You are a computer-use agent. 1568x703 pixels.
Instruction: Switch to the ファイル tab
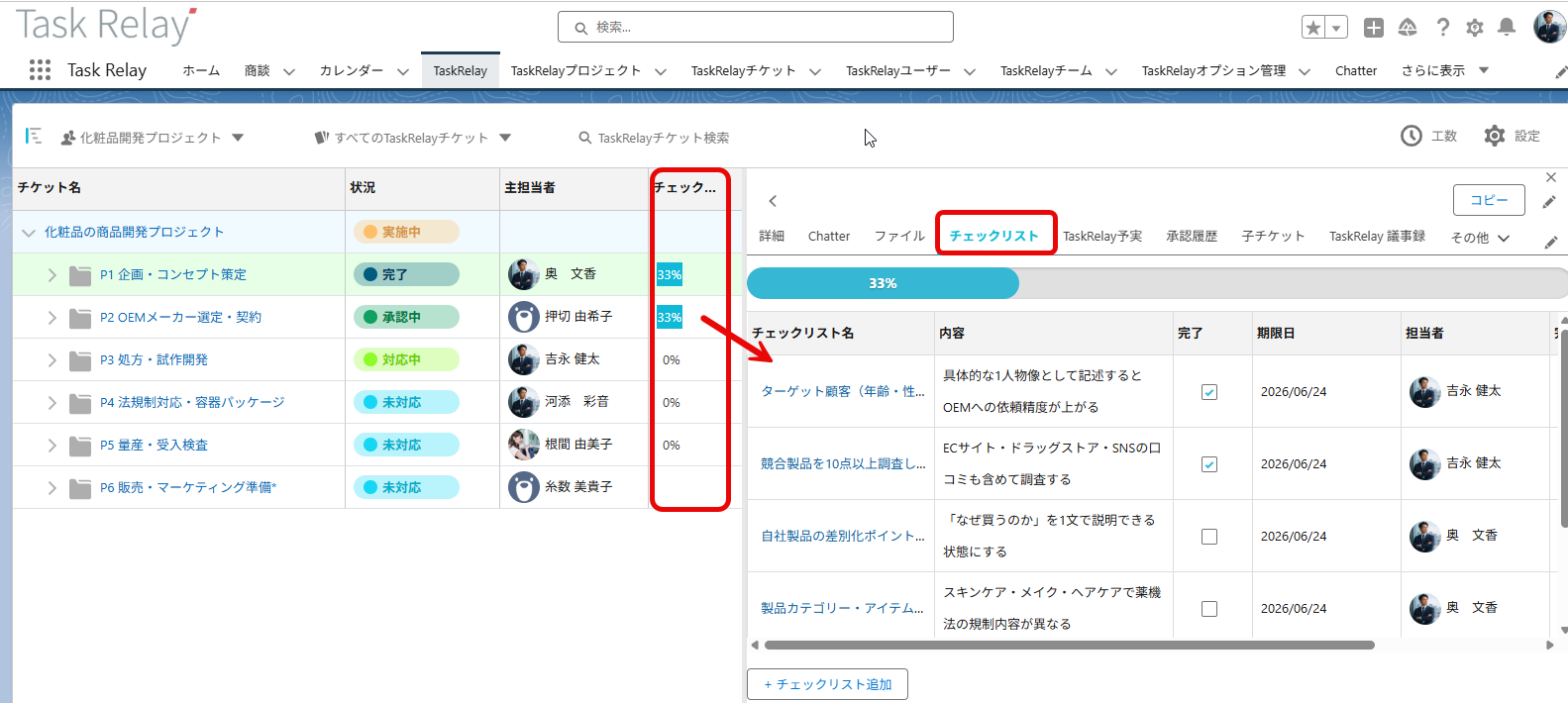pos(899,236)
